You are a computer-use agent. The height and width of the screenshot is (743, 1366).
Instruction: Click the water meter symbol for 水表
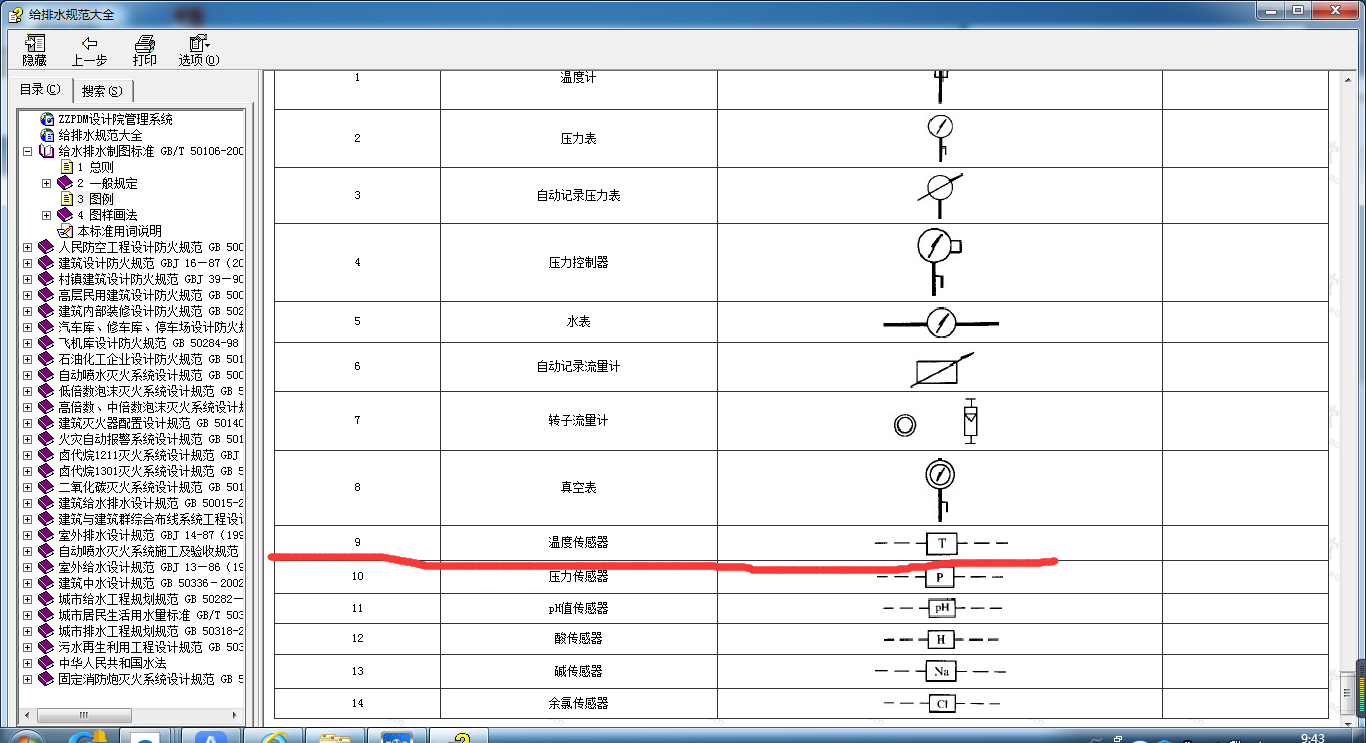[940, 322]
